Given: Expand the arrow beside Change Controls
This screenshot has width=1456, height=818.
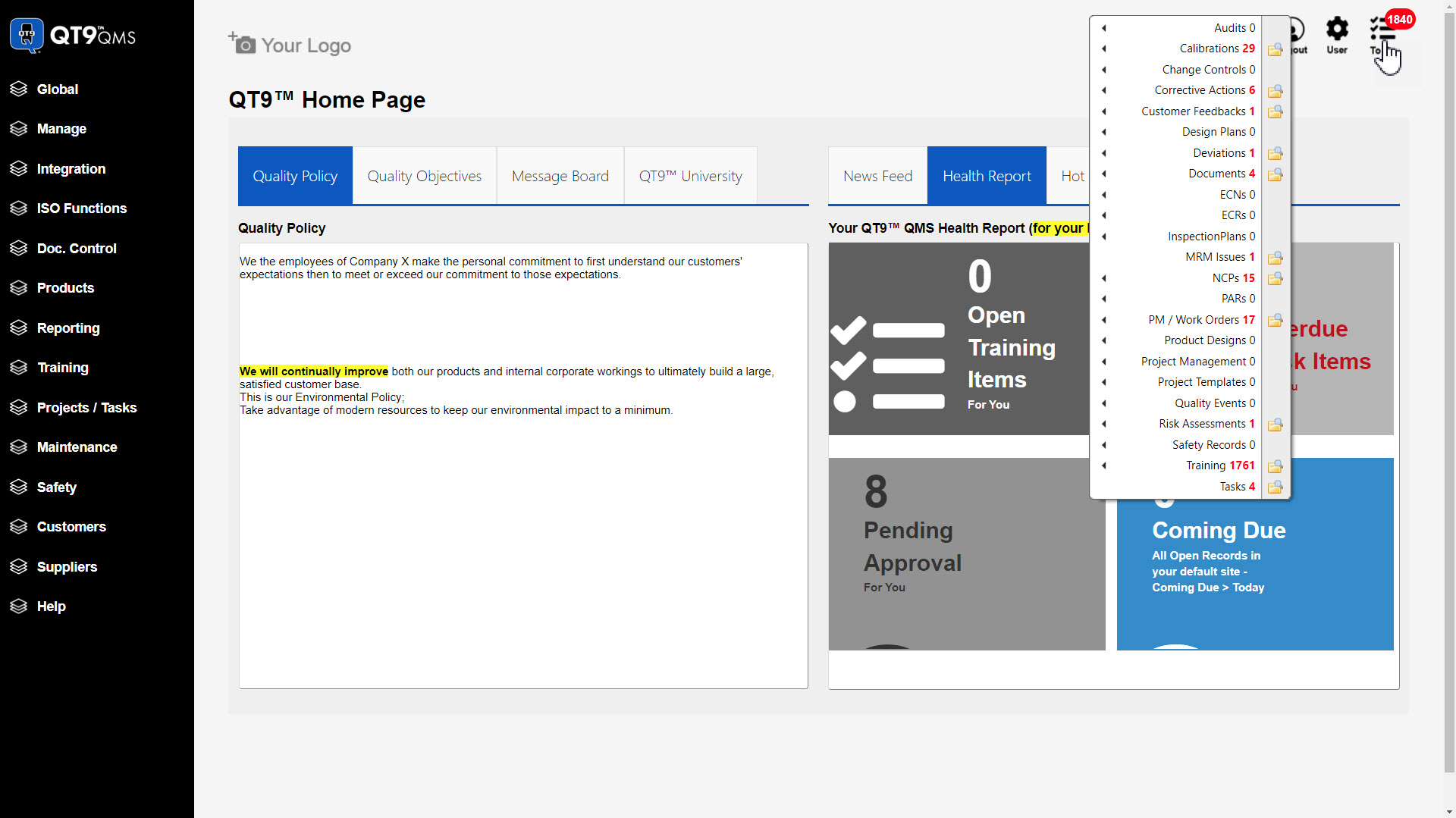Looking at the screenshot, I should (1104, 70).
